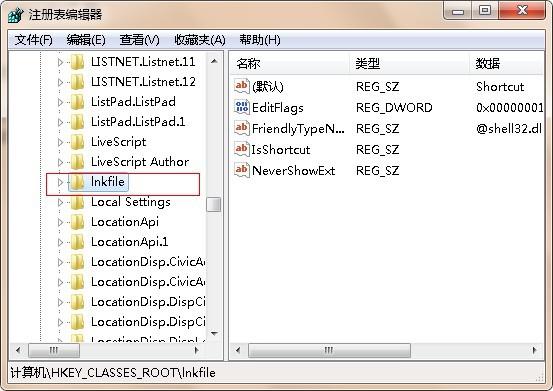
Task: Click tree pane scroll-down arrow
Action: coord(214,333)
